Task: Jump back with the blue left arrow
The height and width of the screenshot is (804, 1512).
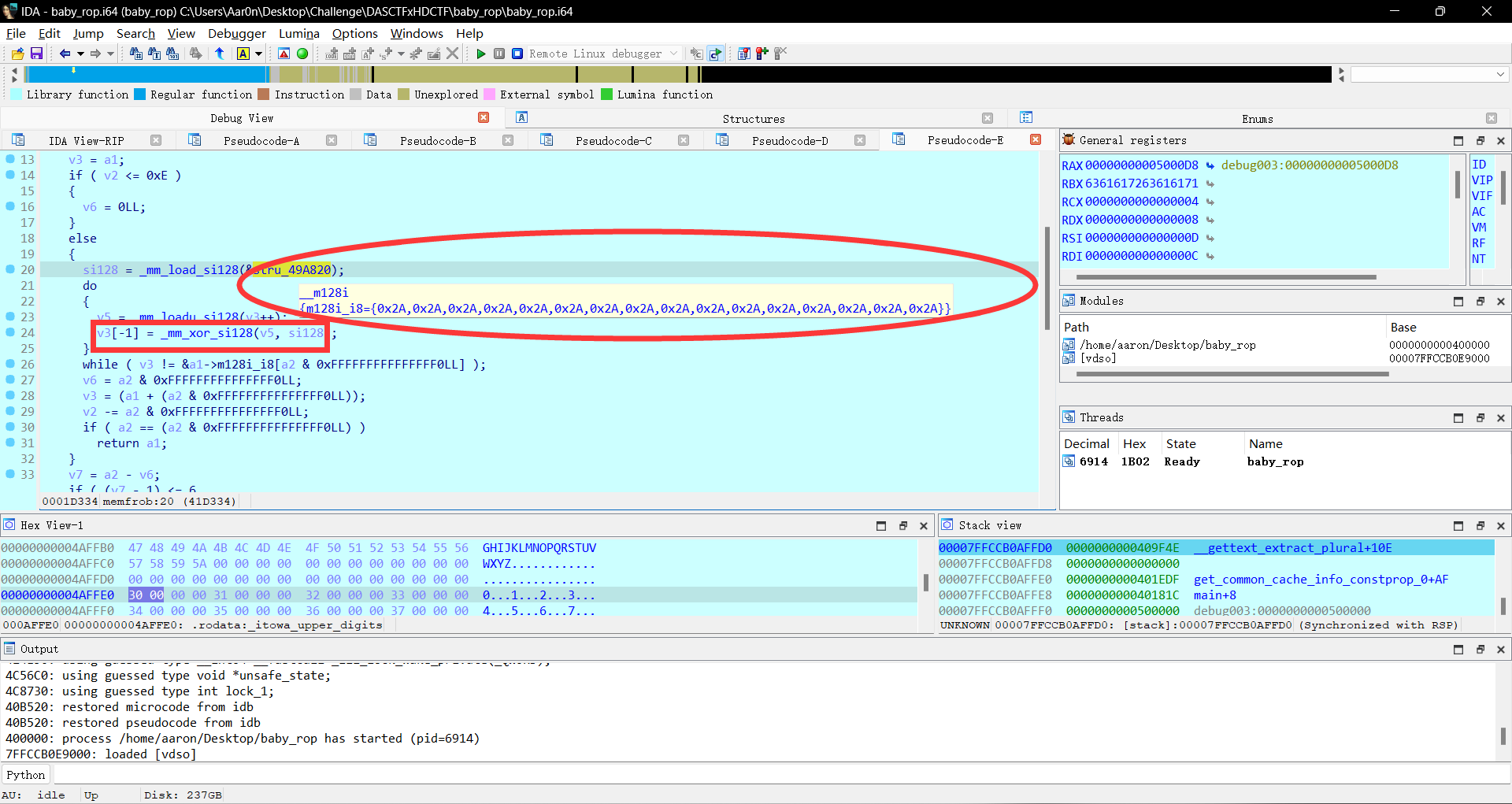Action: pyautogui.click(x=65, y=54)
